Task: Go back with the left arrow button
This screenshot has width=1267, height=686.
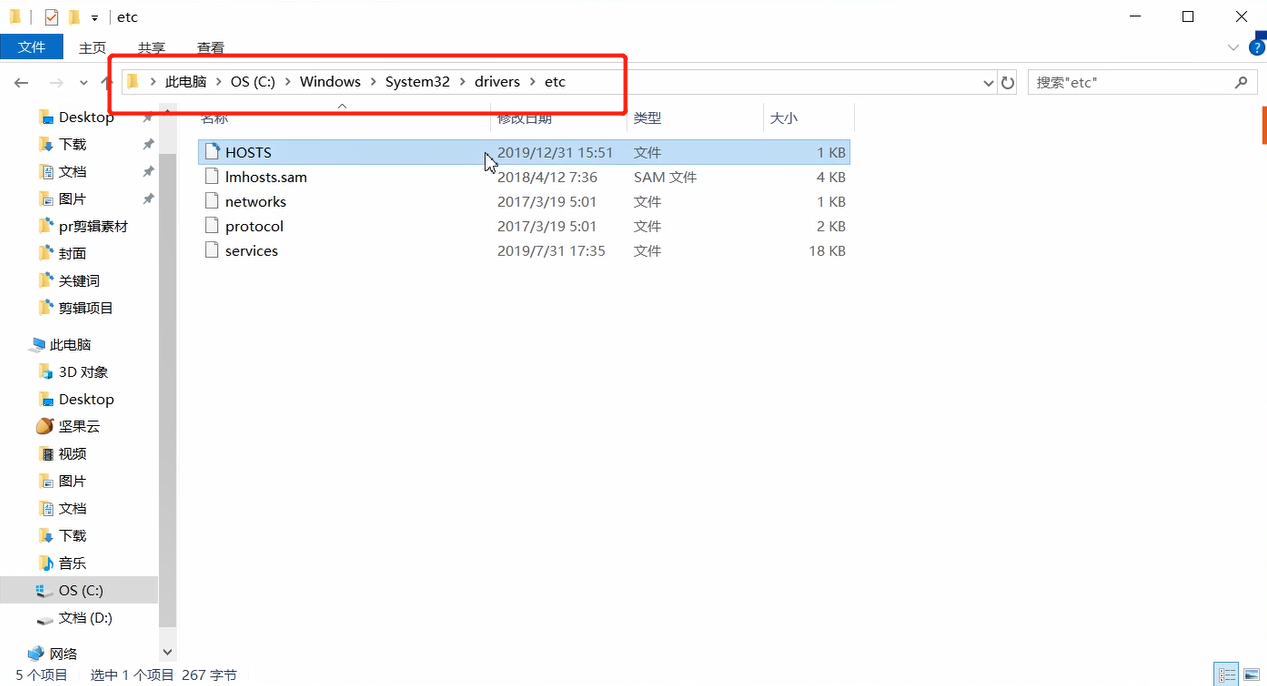Action: 22,82
